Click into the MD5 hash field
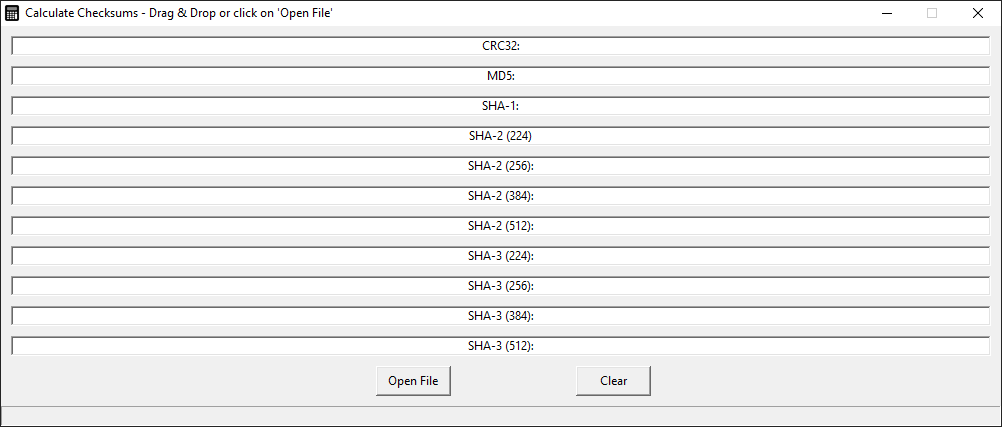The width and height of the screenshot is (1002, 427). tap(500, 76)
